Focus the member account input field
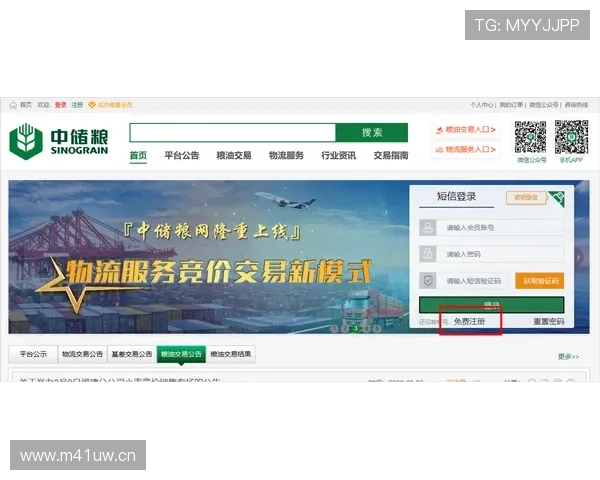 click(501, 228)
